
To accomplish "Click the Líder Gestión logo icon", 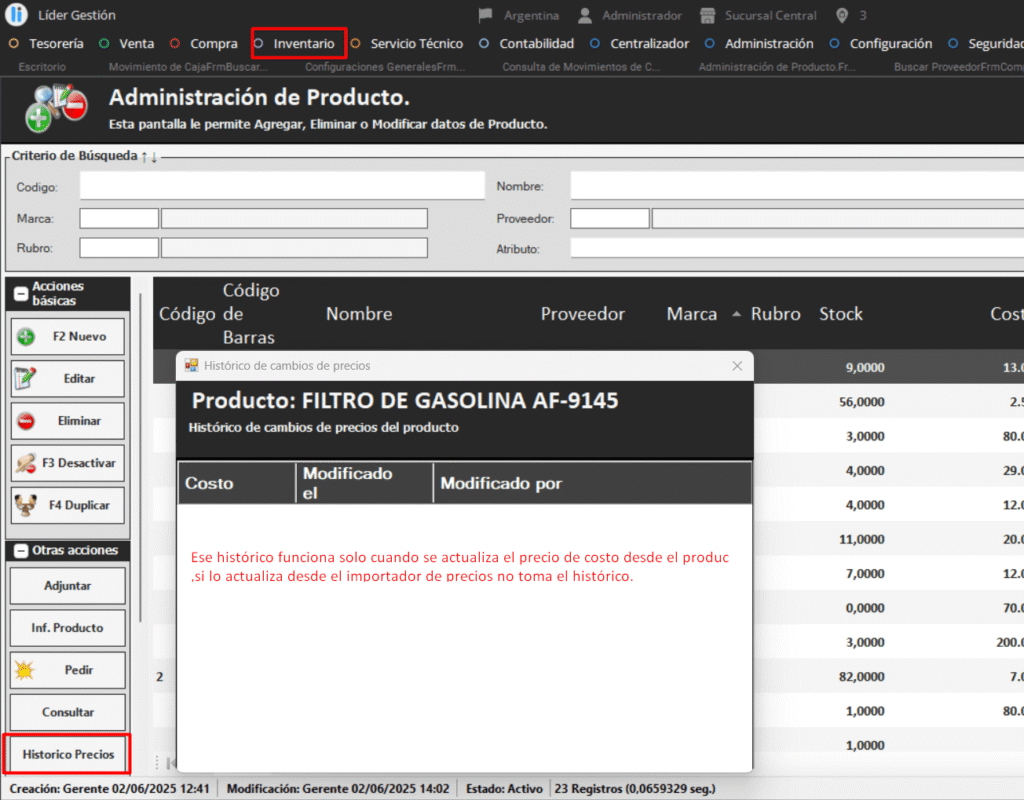I will point(16,15).
